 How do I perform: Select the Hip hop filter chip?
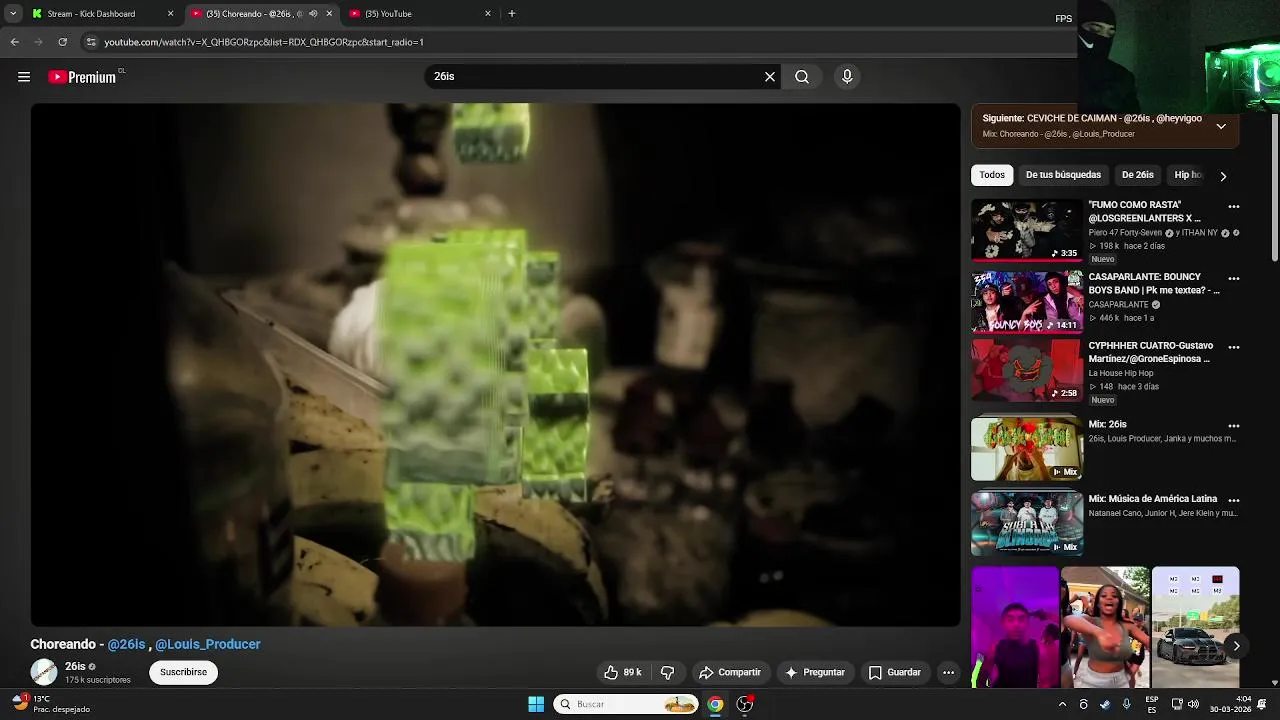pos(1188,175)
